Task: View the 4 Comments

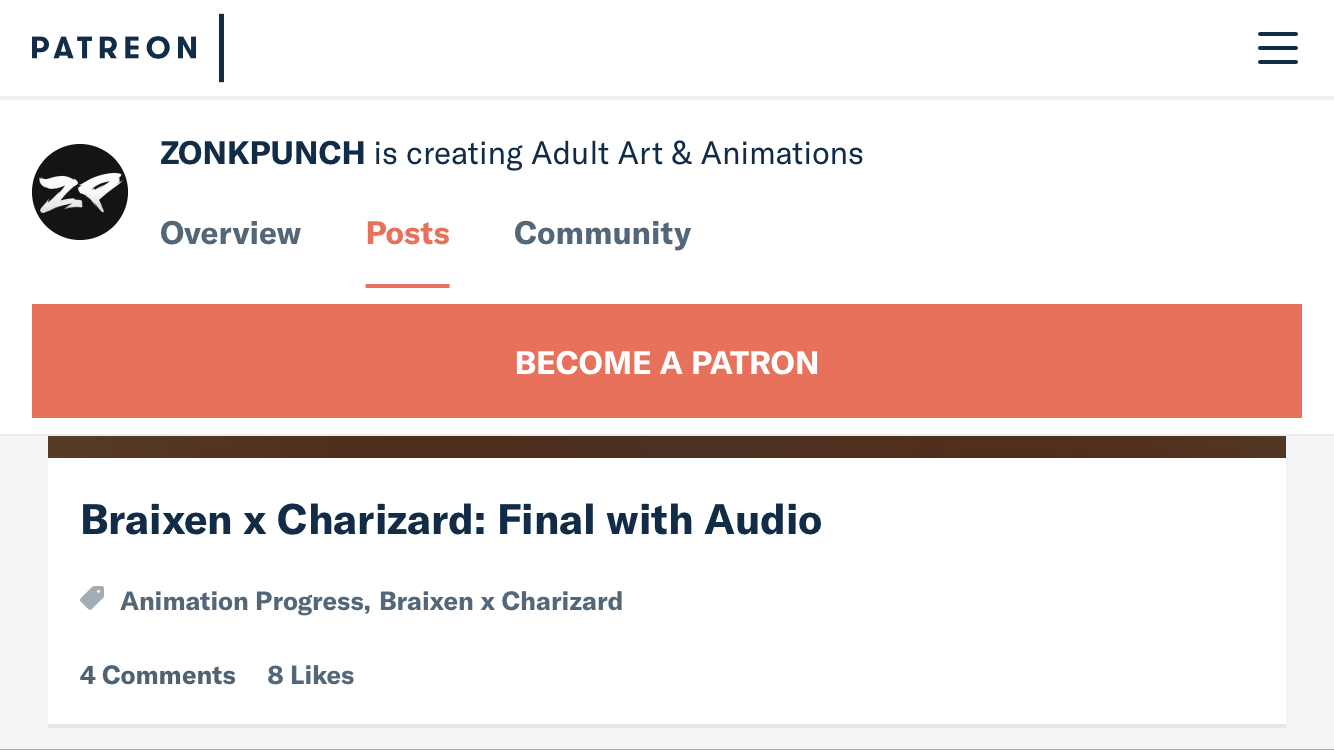Action: pyautogui.click(x=158, y=675)
